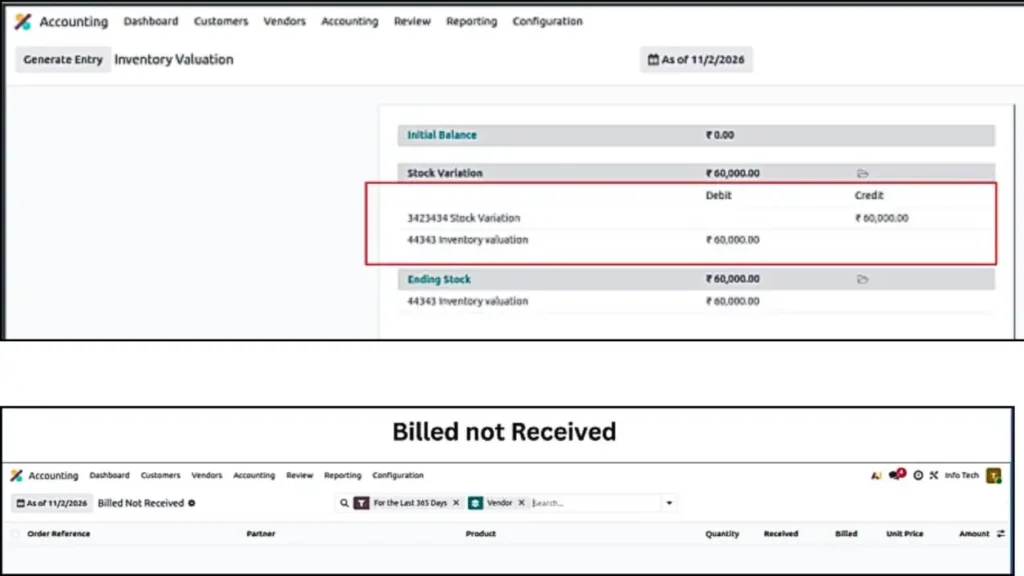Click the Billed Not Received page title

(x=140, y=503)
